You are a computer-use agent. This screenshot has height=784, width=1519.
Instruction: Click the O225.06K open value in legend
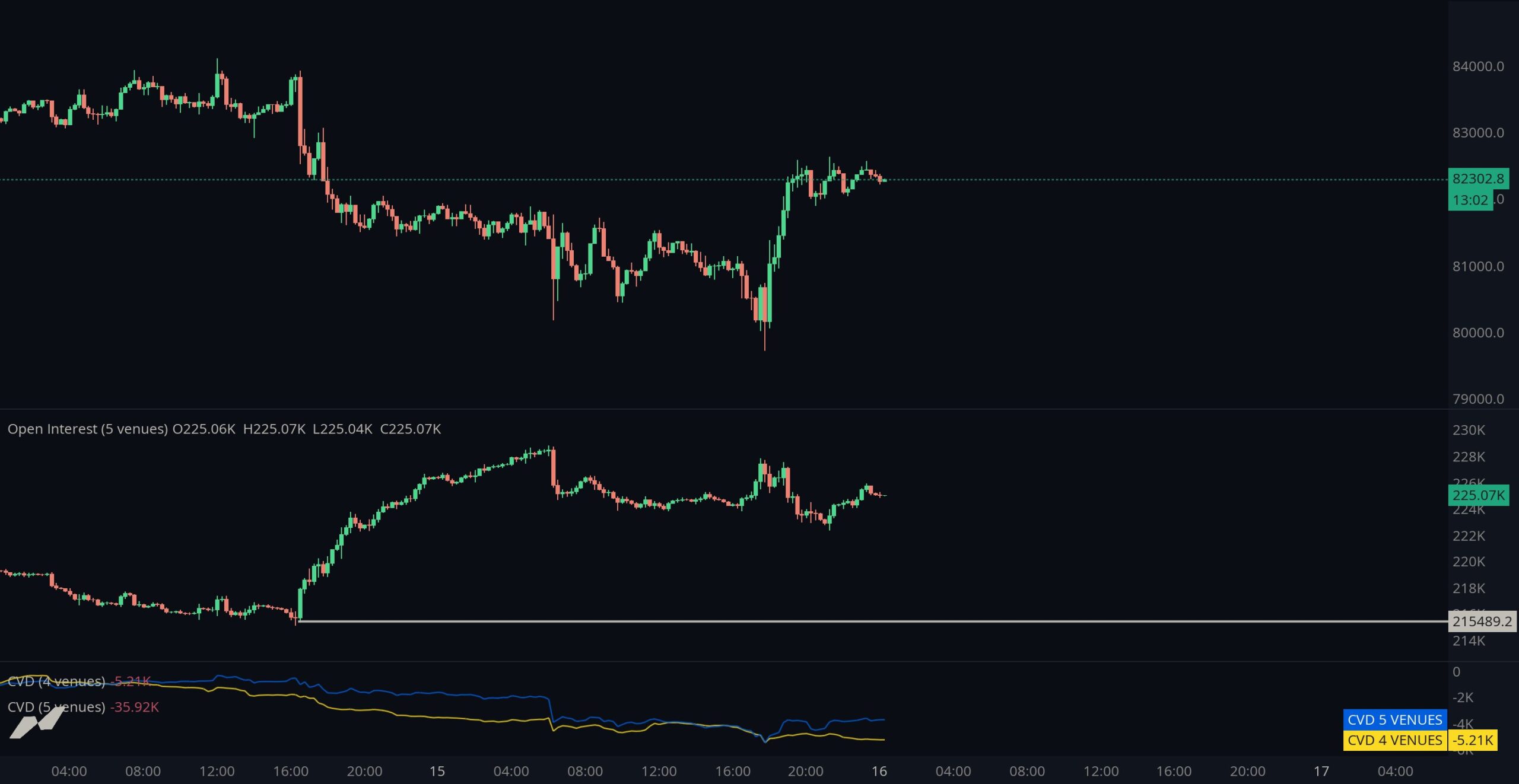pyautogui.click(x=204, y=429)
